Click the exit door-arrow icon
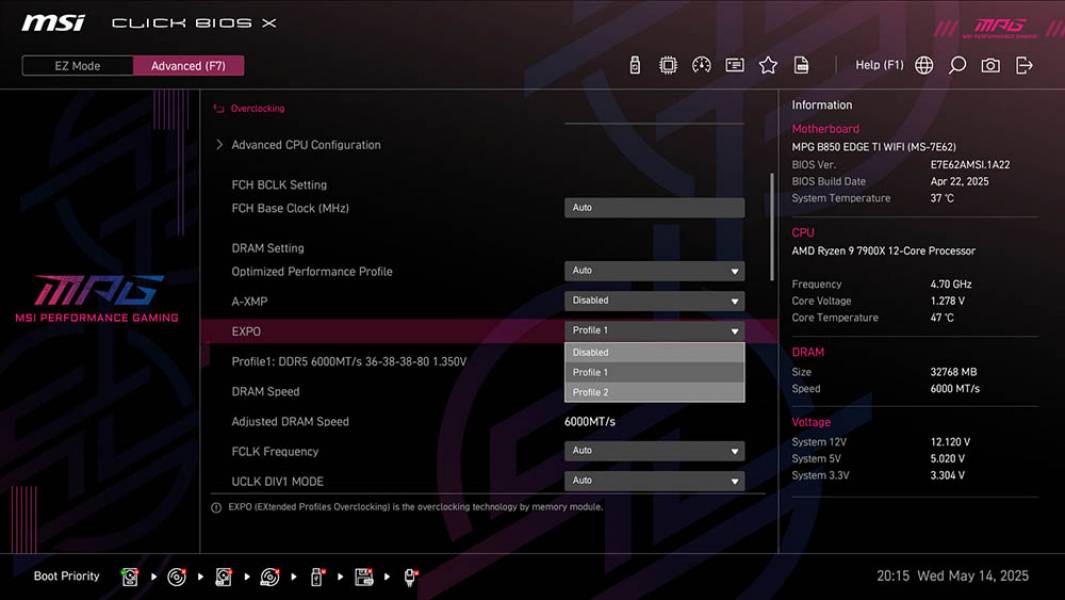 point(1024,65)
